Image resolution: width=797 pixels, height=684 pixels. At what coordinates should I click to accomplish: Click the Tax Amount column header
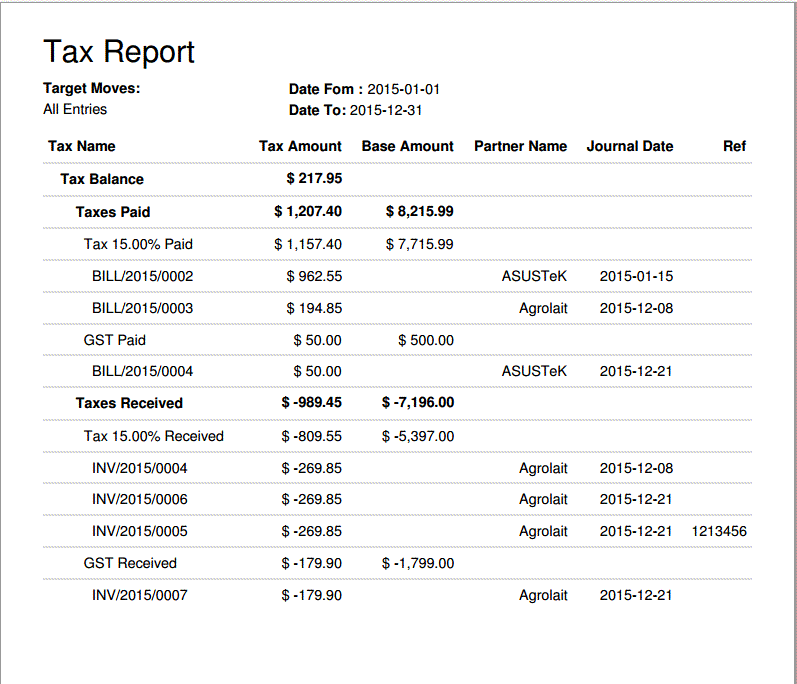300,146
